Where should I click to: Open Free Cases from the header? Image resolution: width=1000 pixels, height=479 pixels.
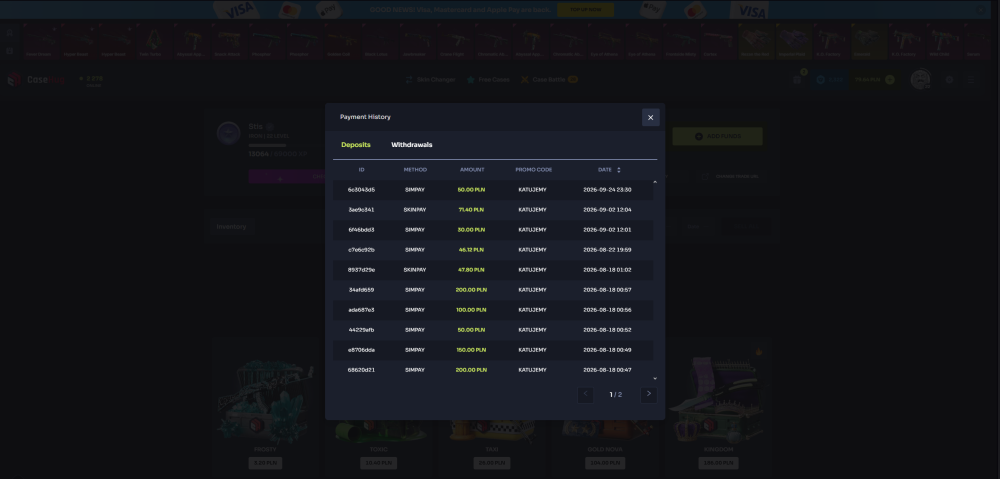click(488, 80)
